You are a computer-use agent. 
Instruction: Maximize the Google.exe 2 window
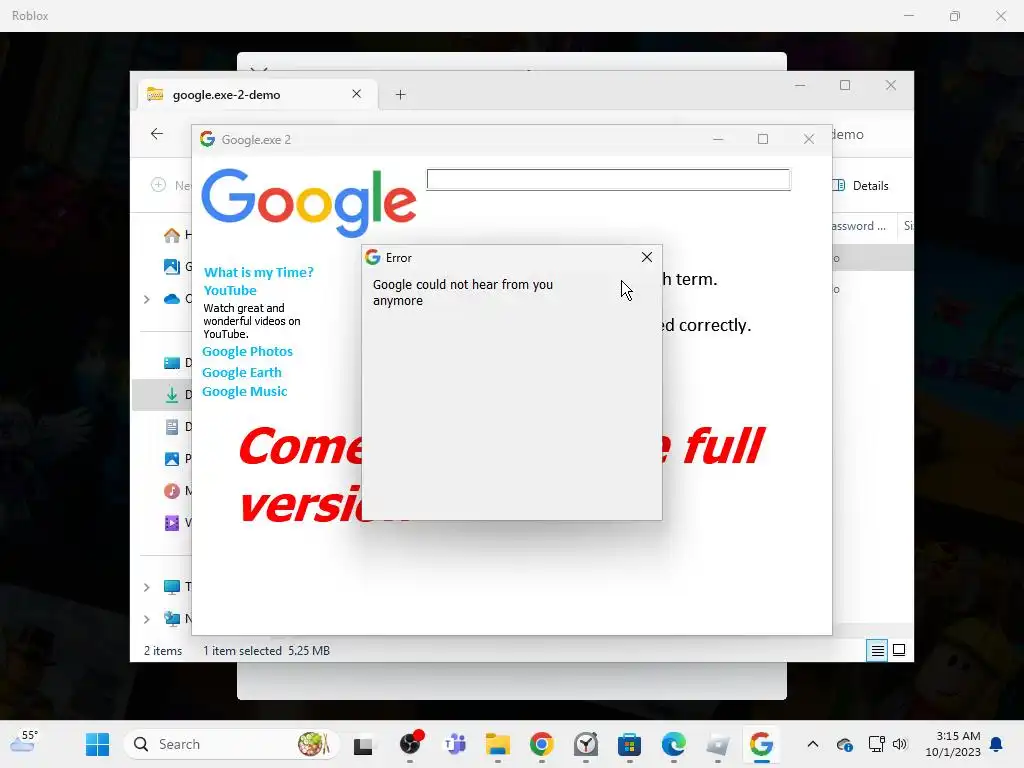[x=763, y=139]
